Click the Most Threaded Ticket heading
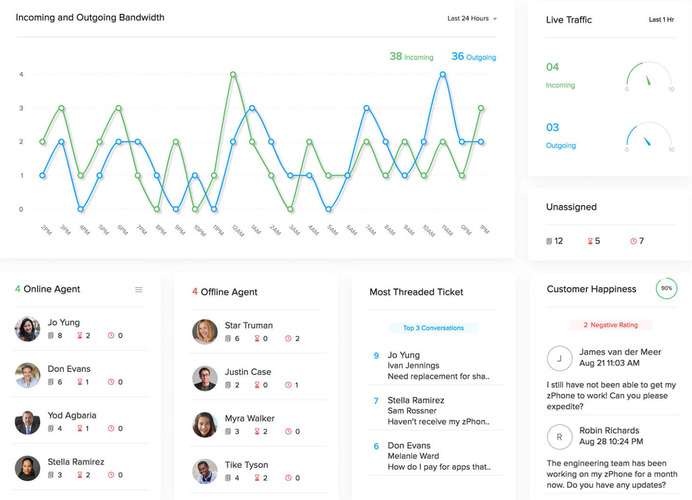This screenshot has height=500, width=692. tap(416, 292)
